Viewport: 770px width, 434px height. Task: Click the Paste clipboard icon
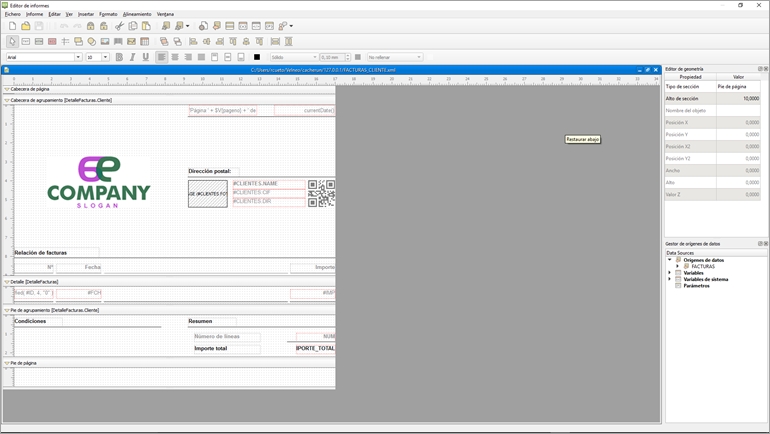146,26
